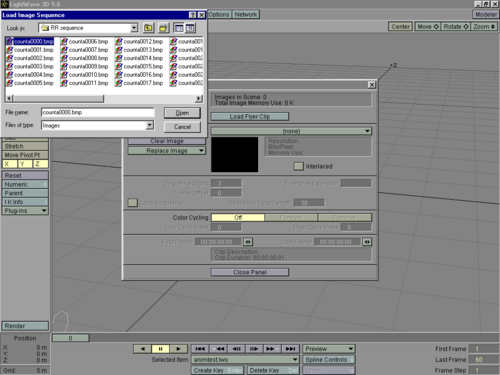Open the Numeric input option
Viewport: 500px width, 375px height.
[x=25, y=184]
